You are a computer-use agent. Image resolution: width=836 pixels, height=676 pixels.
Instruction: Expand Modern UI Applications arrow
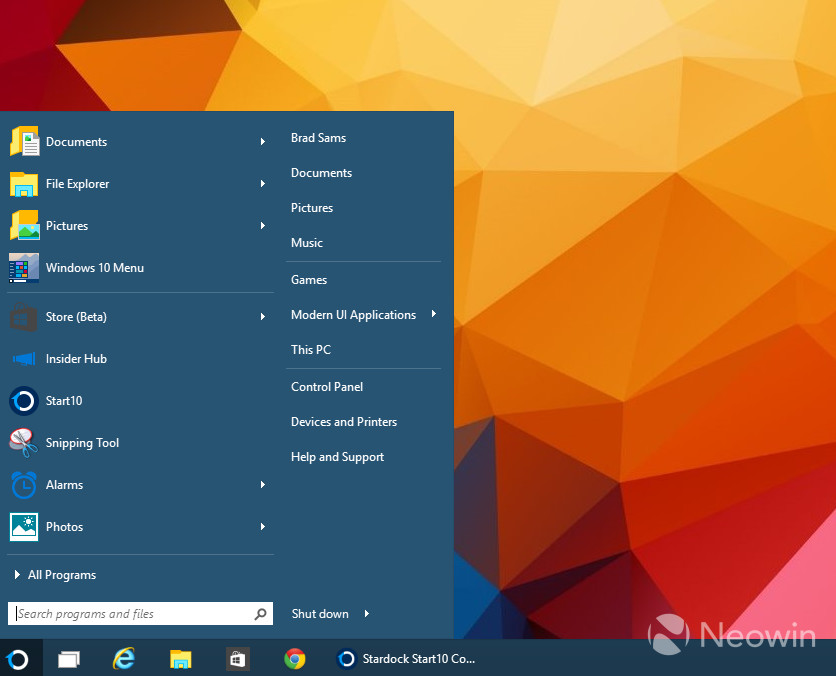(434, 314)
